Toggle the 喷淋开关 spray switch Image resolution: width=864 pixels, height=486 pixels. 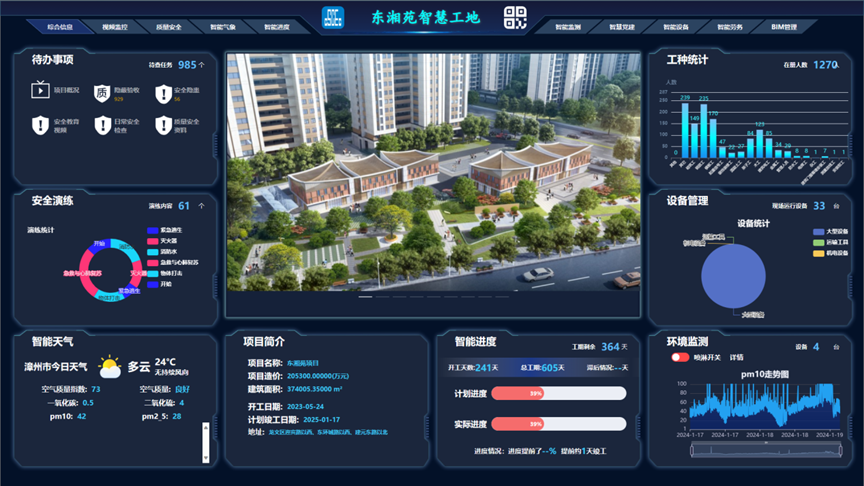coord(680,357)
